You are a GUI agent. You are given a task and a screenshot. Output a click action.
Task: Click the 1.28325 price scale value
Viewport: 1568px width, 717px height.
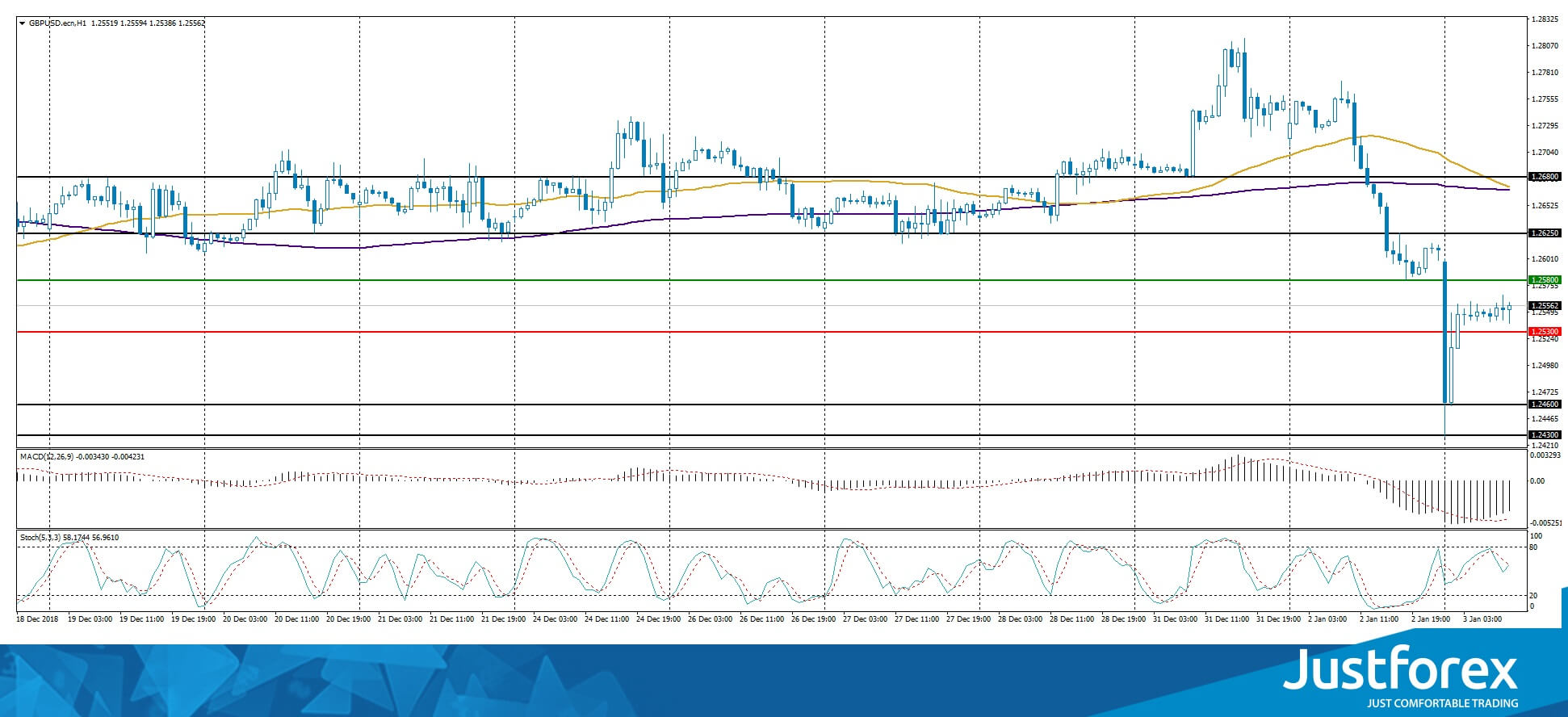1545,19
